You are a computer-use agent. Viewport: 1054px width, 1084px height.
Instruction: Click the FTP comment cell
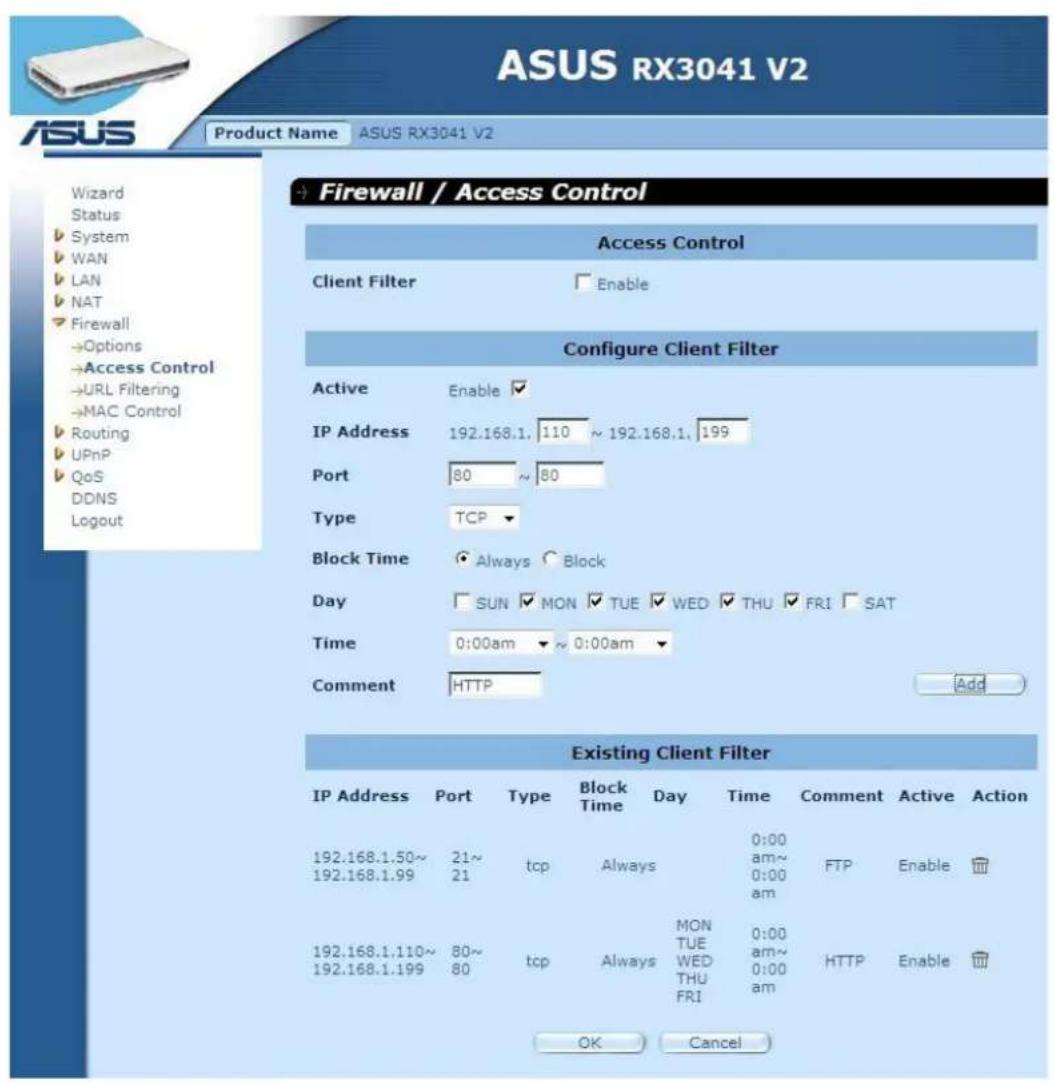(x=838, y=866)
